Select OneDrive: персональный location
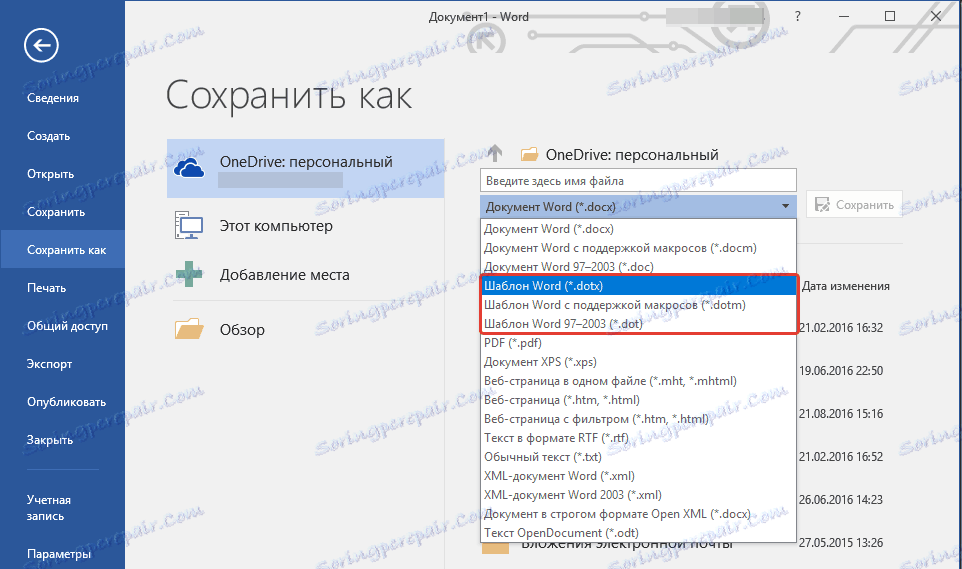Screen dimensions: 962x569 click(306, 168)
